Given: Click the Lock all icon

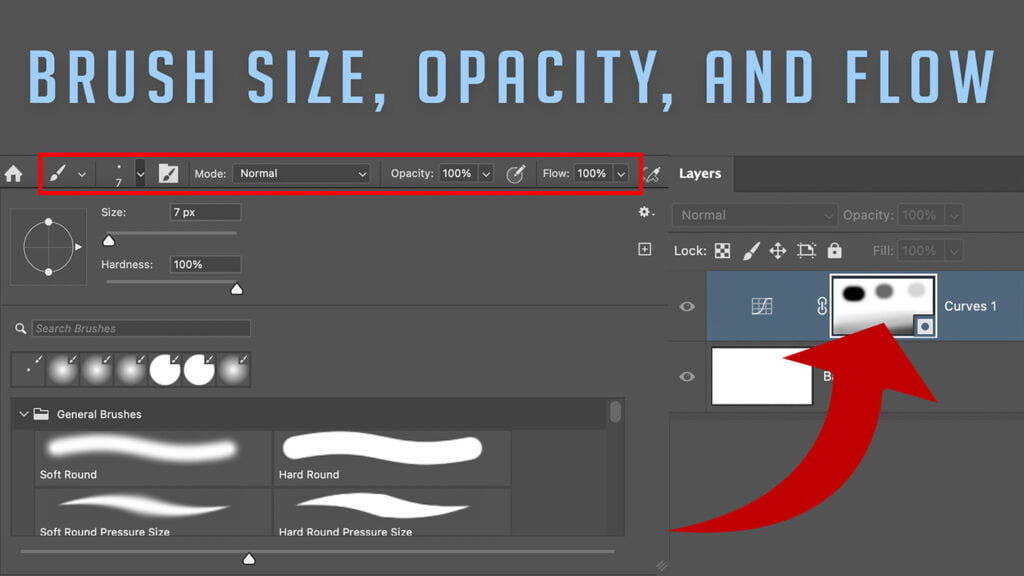Looking at the screenshot, I should (x=833, y=251).
